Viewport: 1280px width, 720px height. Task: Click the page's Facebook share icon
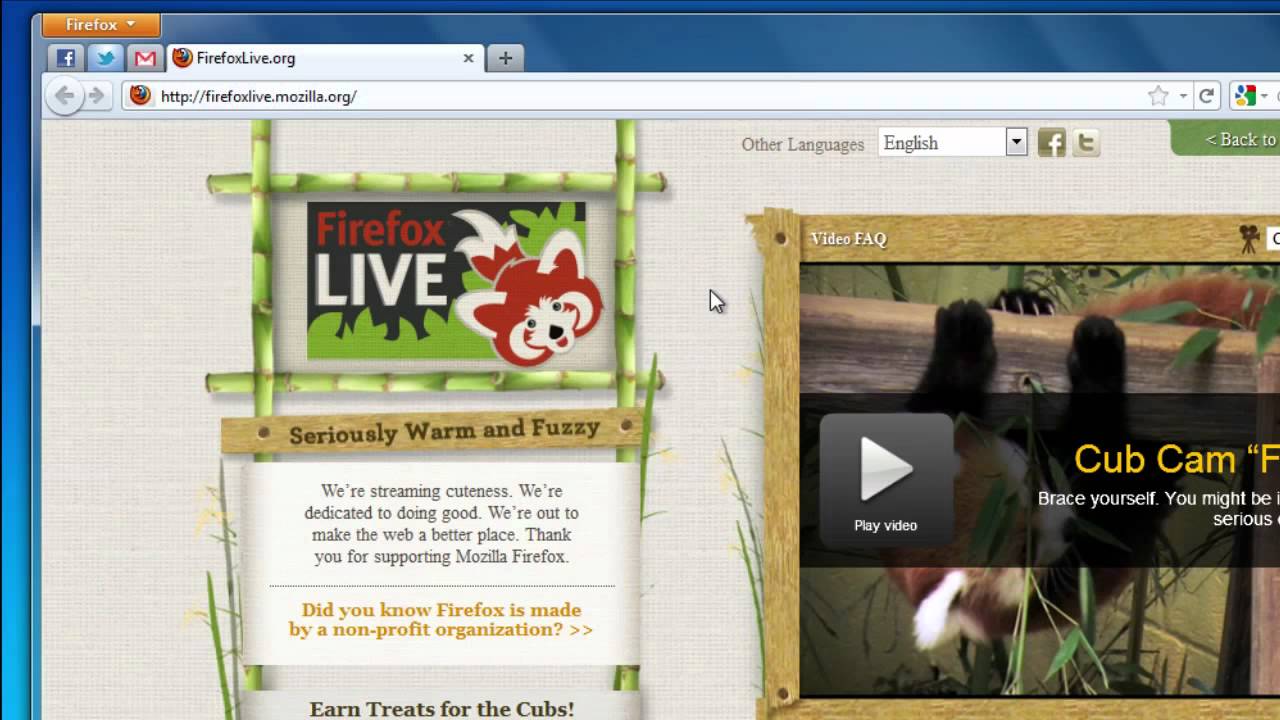pyautogui.click(x=1051, y=143)
